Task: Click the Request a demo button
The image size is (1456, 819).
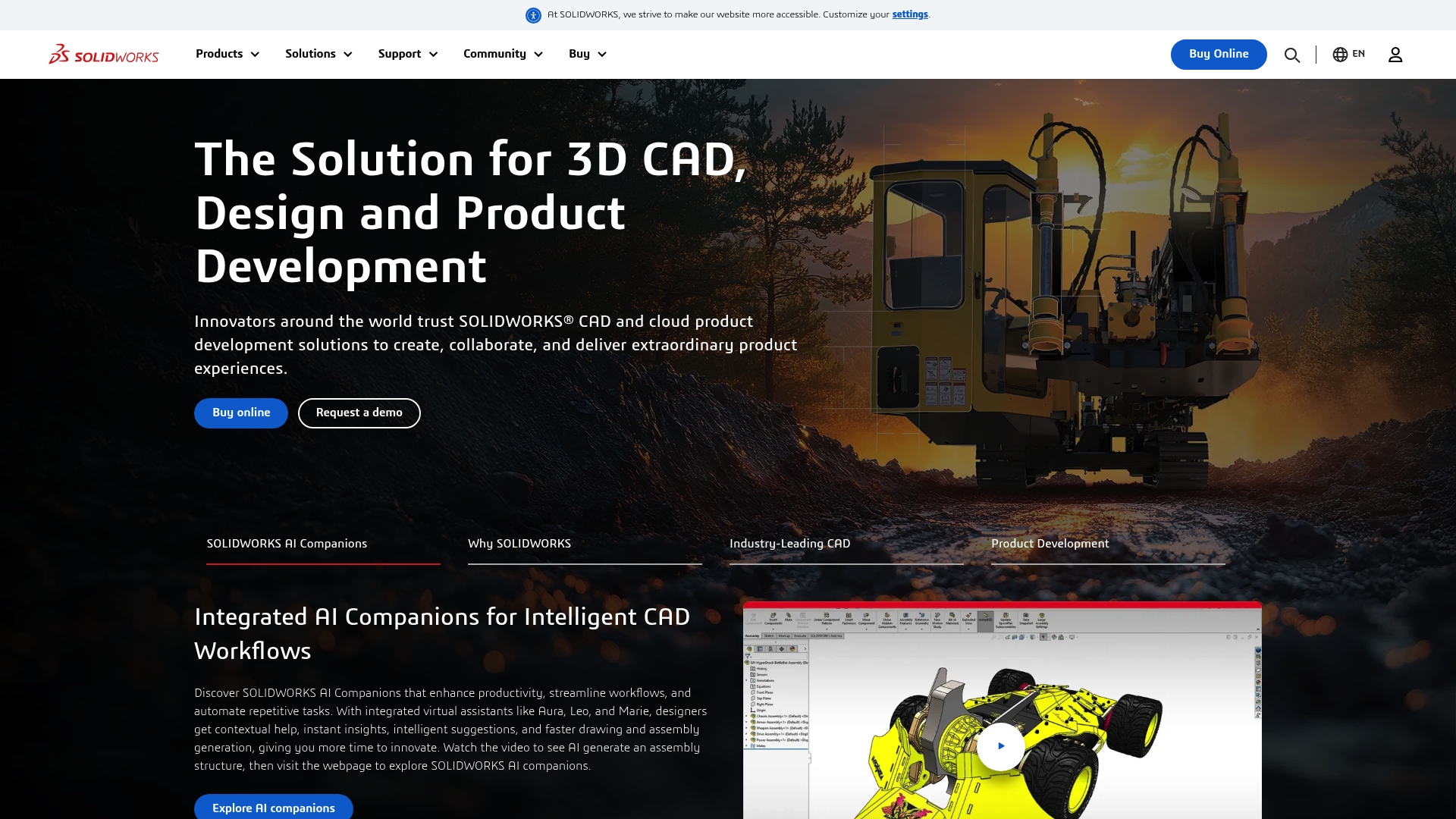Action: tap(359, 413)
